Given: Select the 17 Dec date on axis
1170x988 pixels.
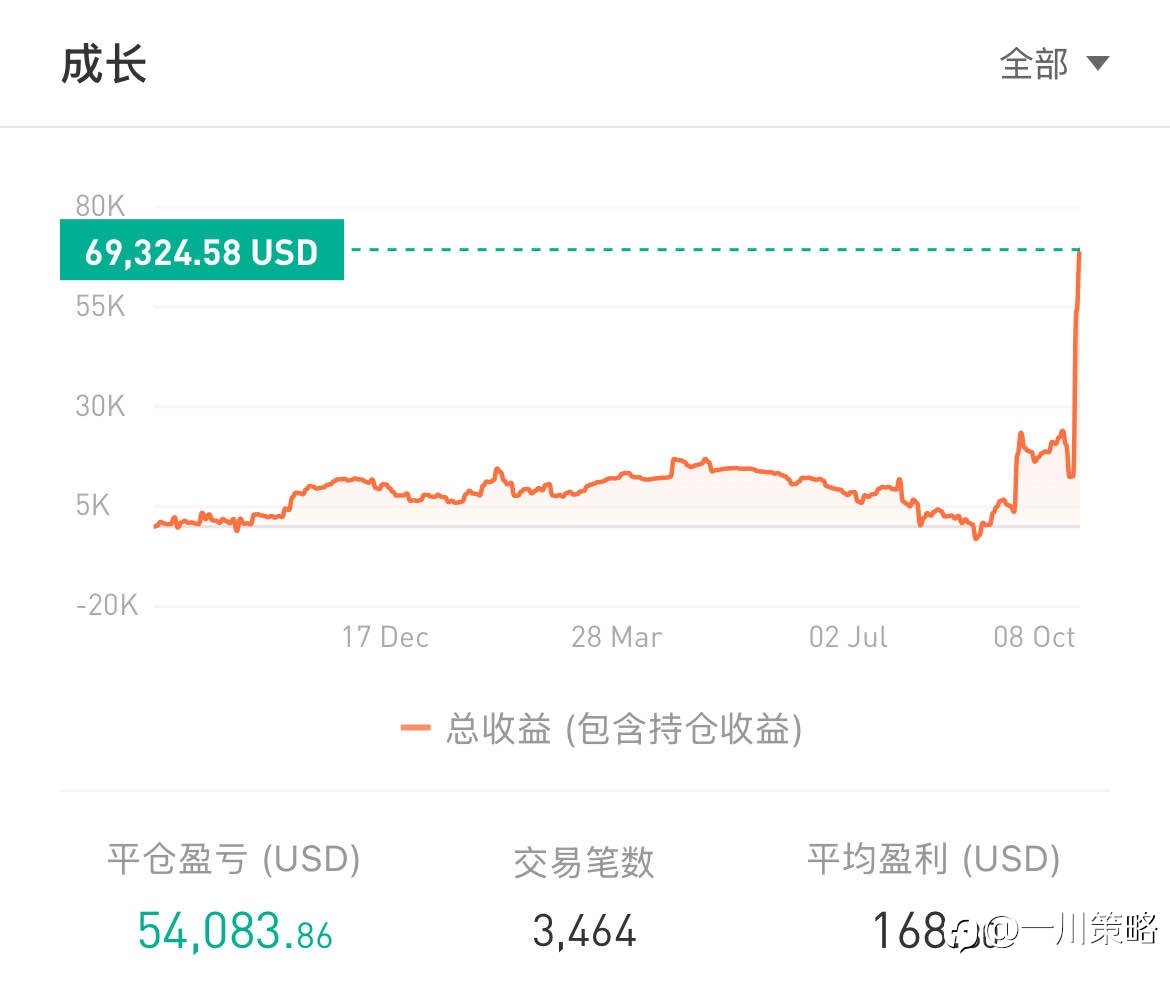Looking at the screenshot, I should pos(385,637).
